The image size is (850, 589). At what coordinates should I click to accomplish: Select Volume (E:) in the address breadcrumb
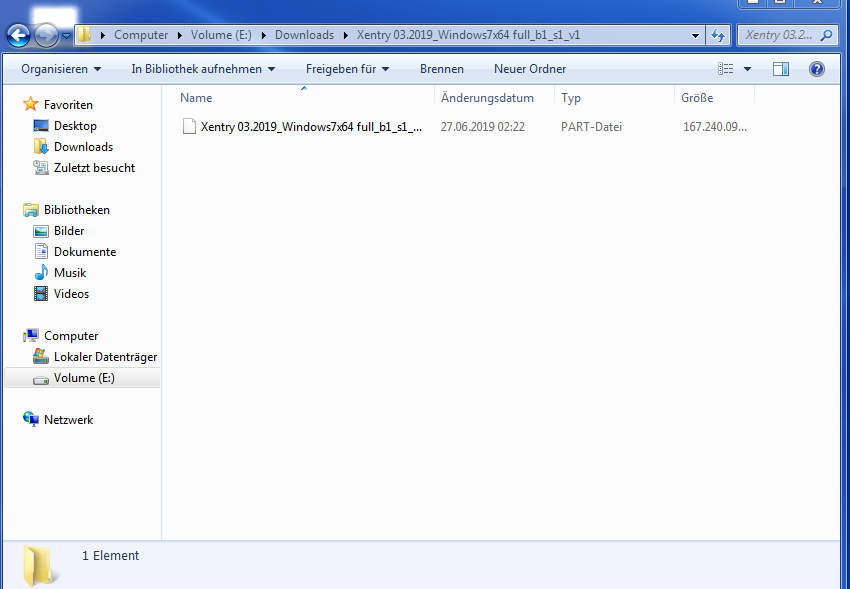coord(221,35)
